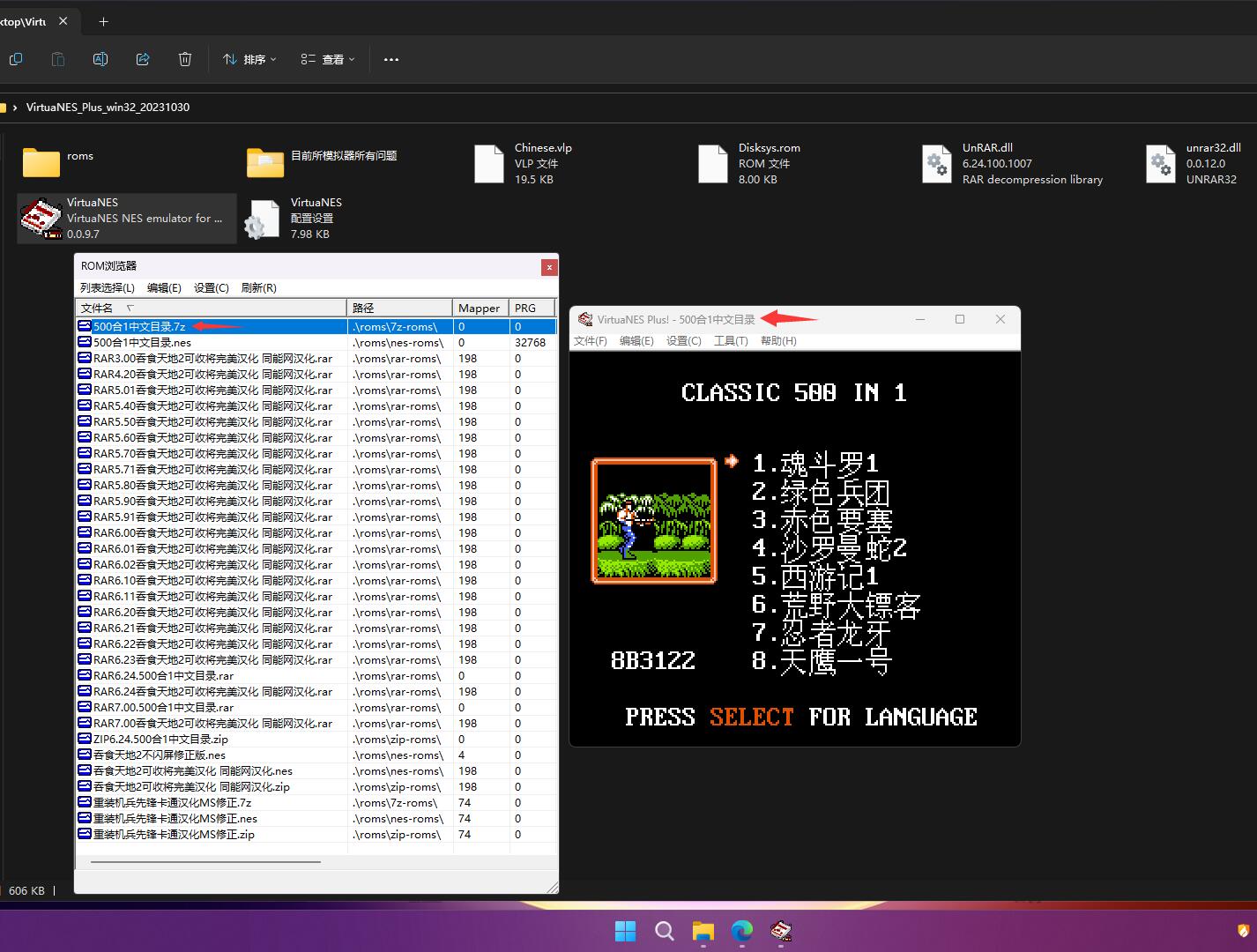Open 刷新(R) menu in ROM browser
This screenshot has width=1257, height=952.
(258, 287)
